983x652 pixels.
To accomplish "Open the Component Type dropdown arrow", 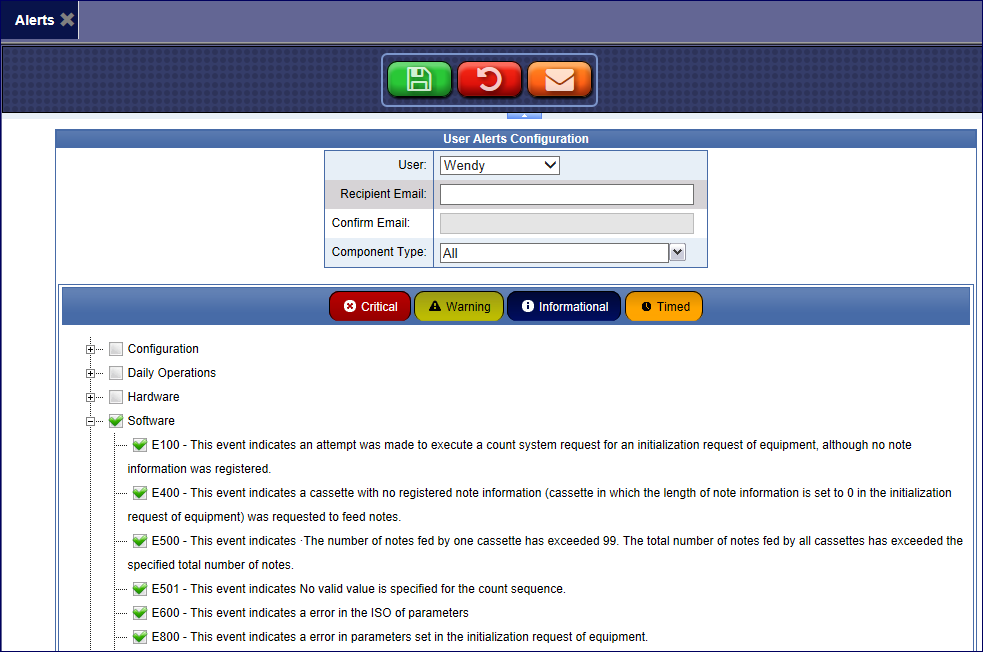I will [x=677, y=253].
